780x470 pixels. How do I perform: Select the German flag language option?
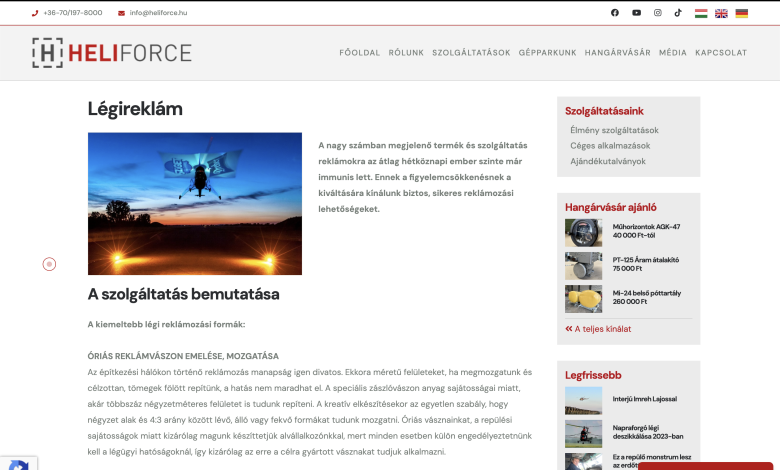(741, 13)
